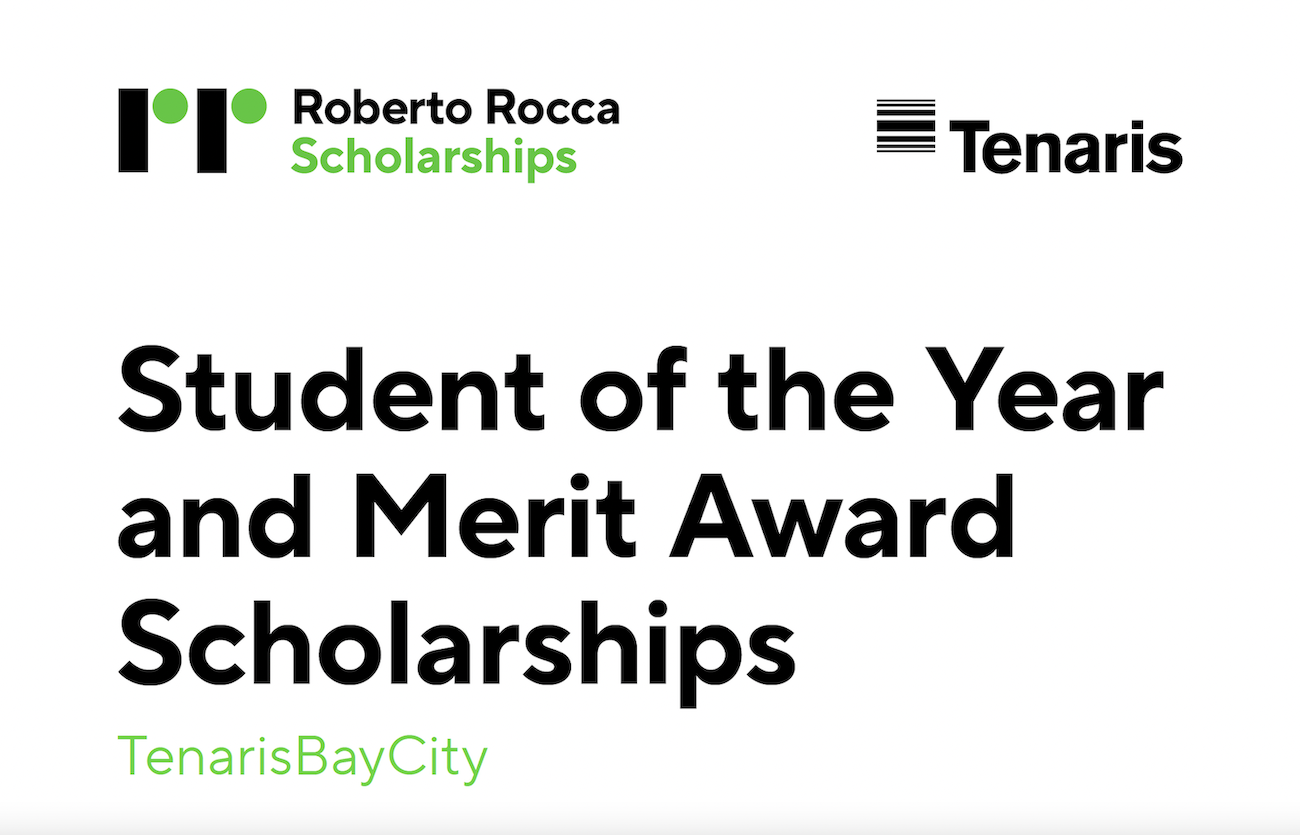
Task: Click the first green dot in rr logo
Action: (172, 106)
